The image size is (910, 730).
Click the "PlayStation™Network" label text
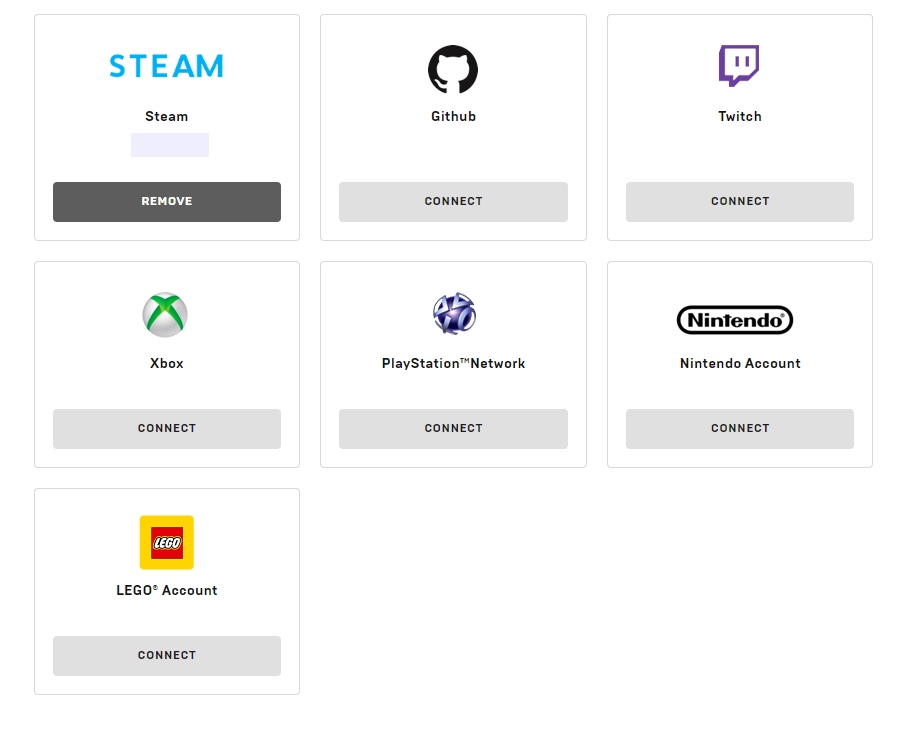(x=453, y=363)
